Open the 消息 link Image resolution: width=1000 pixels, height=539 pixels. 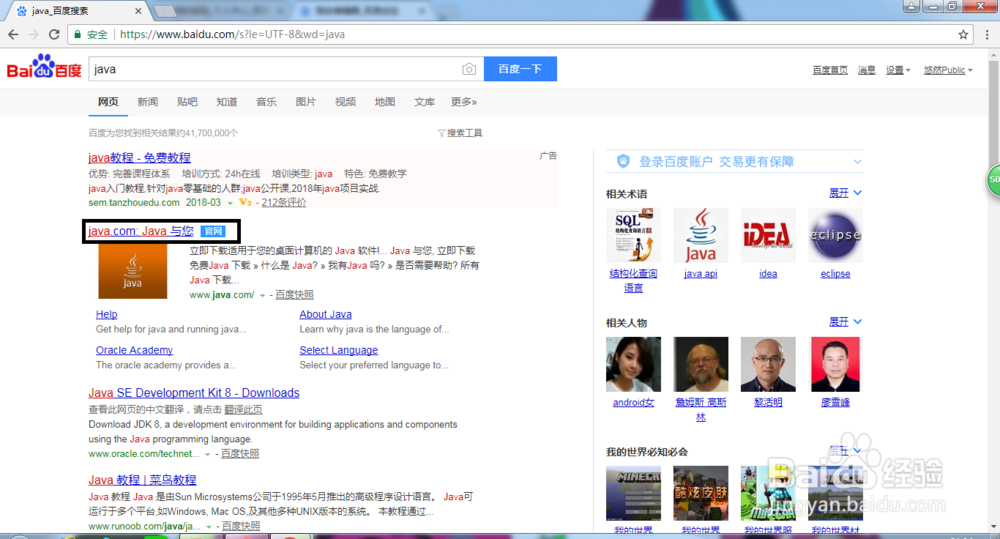[867, 70]
